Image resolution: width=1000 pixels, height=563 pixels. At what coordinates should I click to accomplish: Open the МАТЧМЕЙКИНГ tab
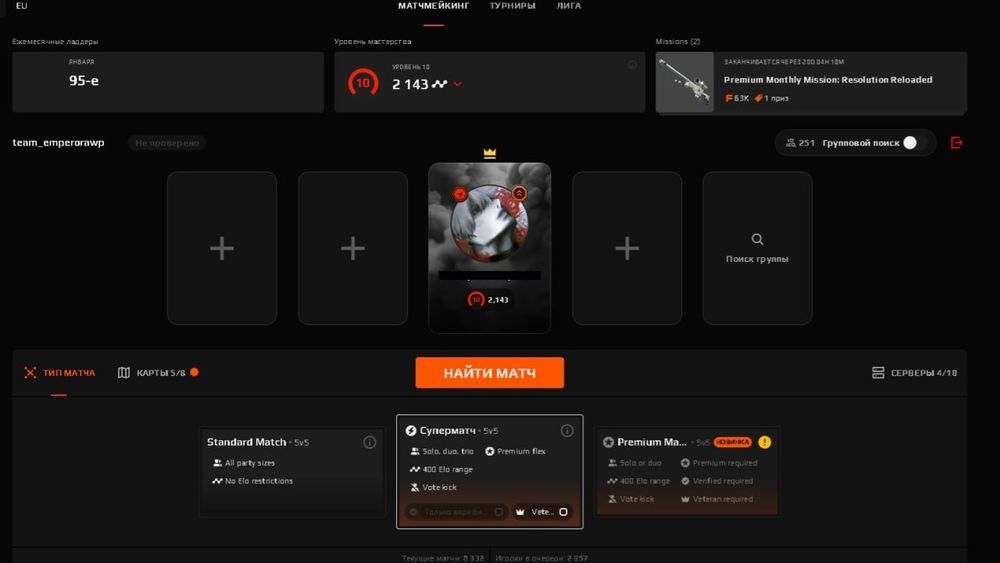[x=433, y=6]
